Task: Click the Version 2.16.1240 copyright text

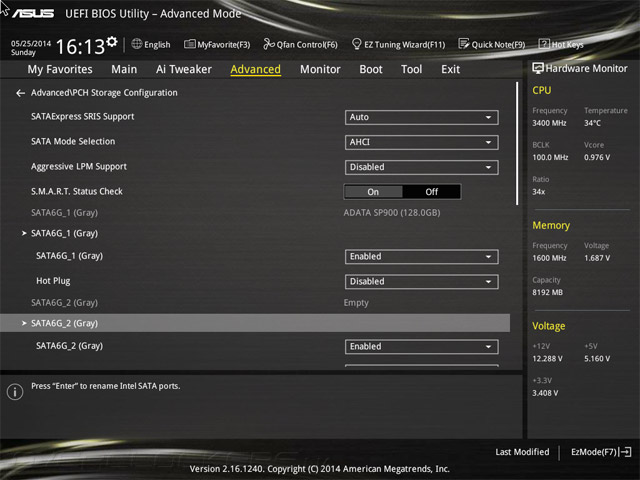Action: tap(320, 469)
